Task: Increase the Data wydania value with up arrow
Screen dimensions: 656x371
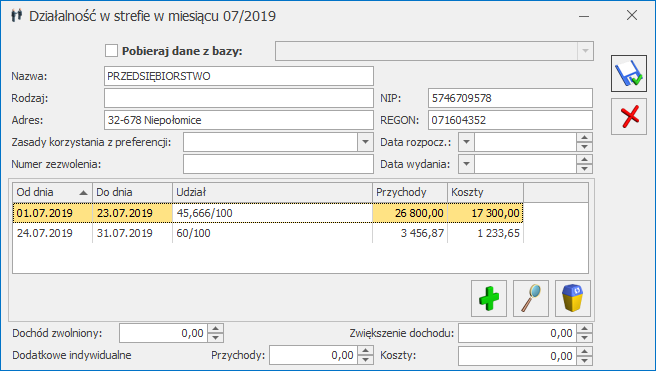Action: (x=584, y=160)
